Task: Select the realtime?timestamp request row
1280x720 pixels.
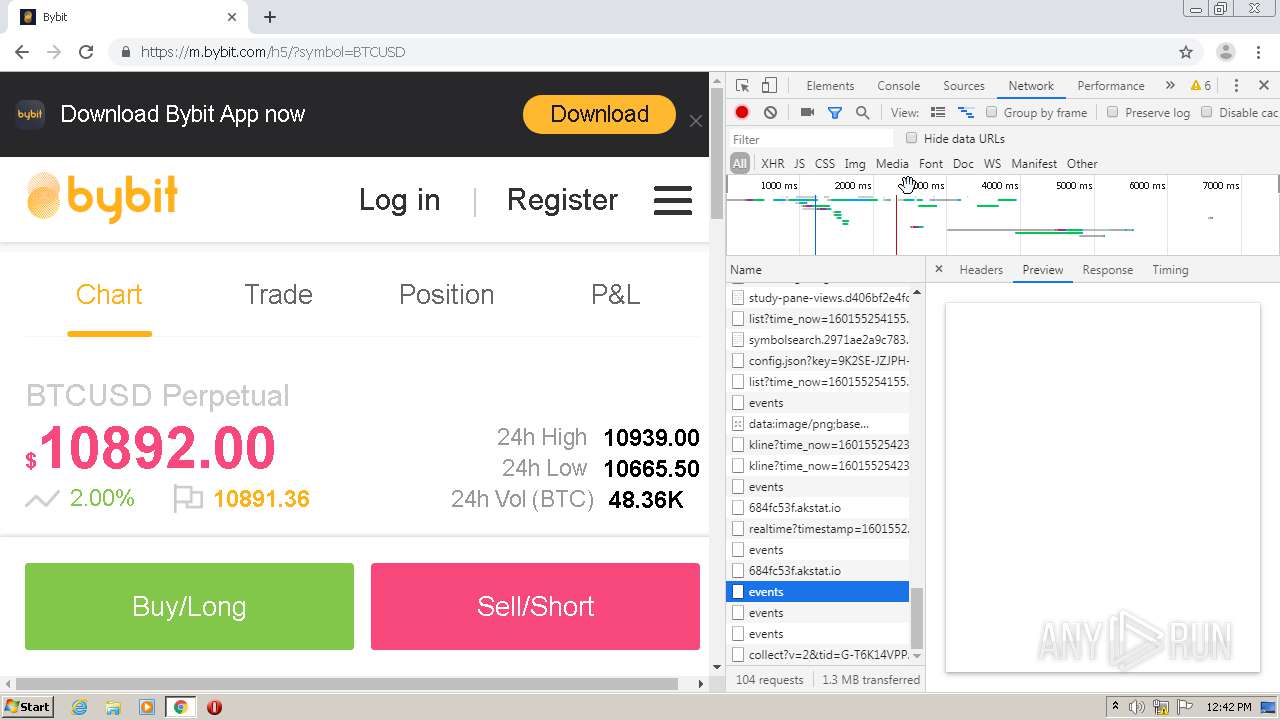Action: point(819,529)
